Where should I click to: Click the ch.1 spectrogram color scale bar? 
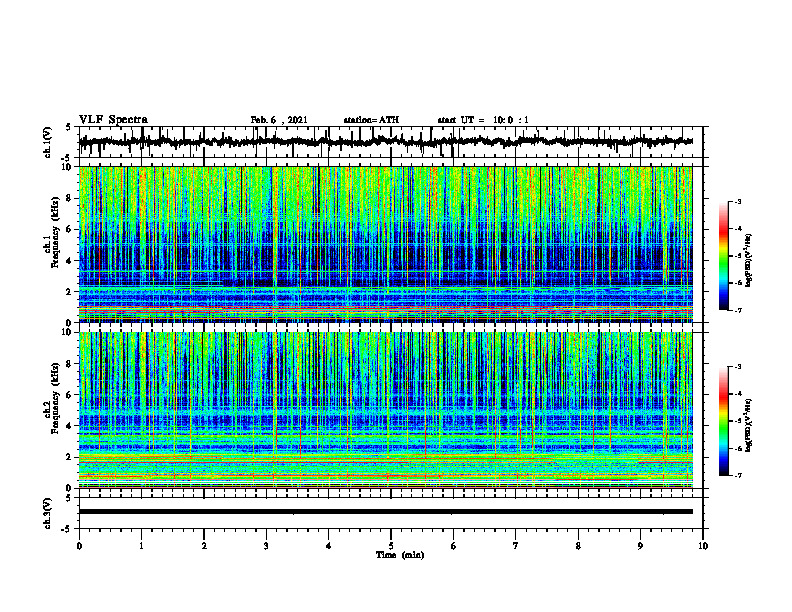coord(724,256)
